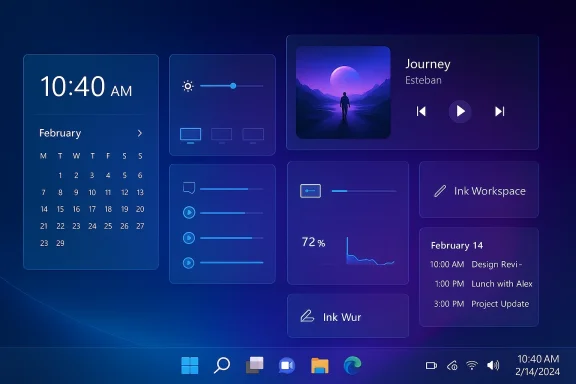Launch Microsoft Edge from taskbar
576x384 pixels.
(352, 365)
